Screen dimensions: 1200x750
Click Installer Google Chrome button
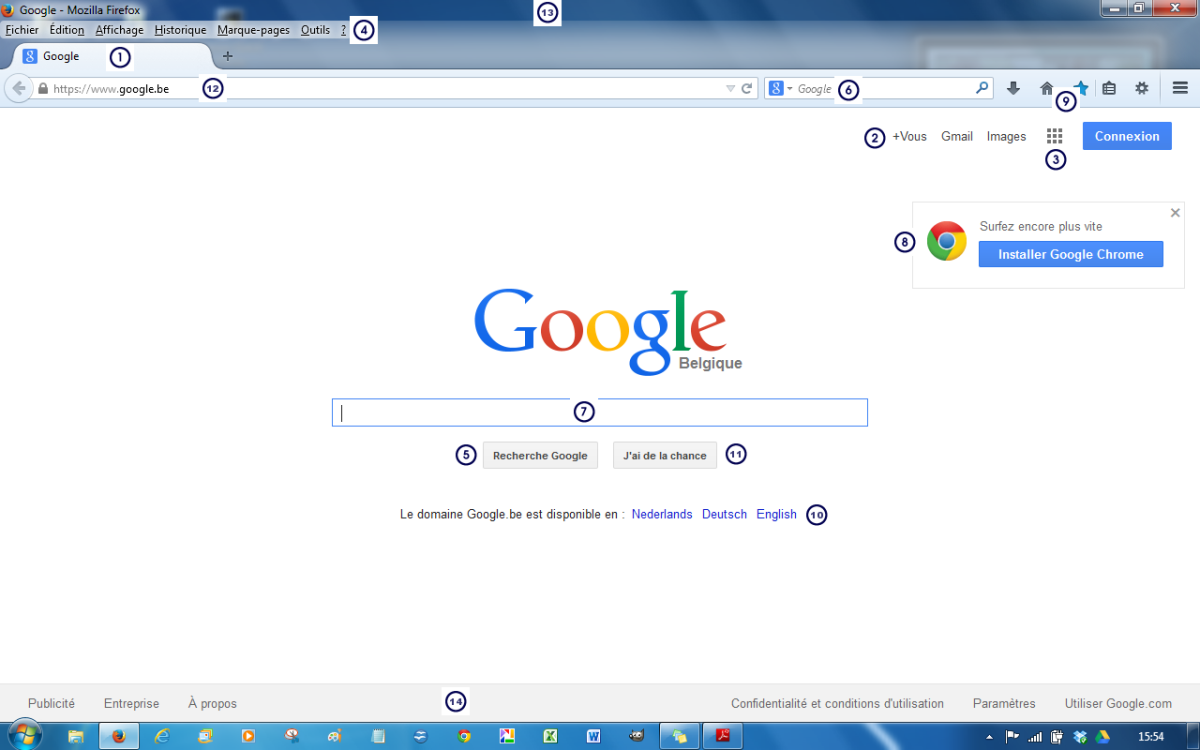[1071, 254]
